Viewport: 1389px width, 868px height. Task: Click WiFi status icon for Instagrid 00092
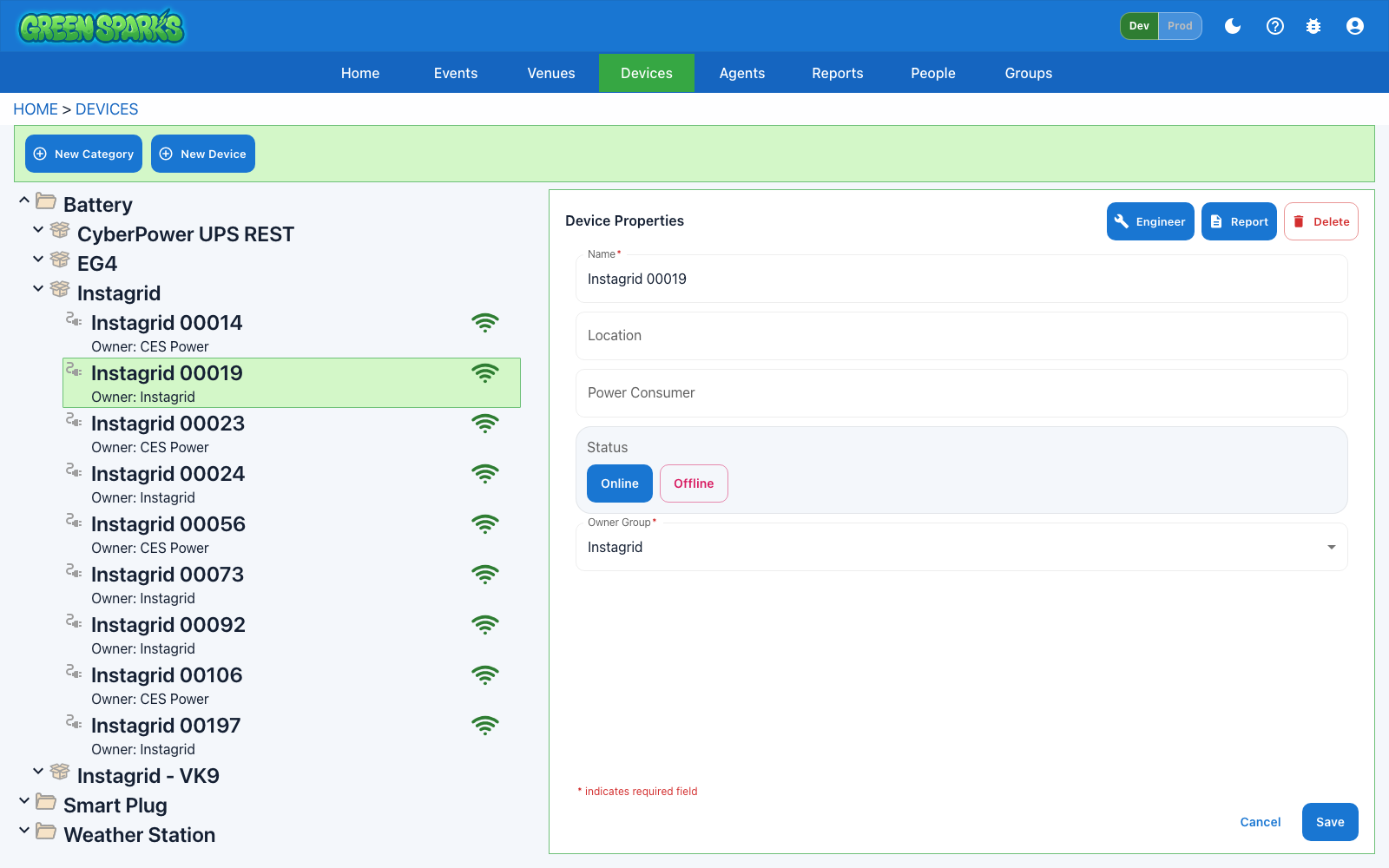click(x=485, y=625)
